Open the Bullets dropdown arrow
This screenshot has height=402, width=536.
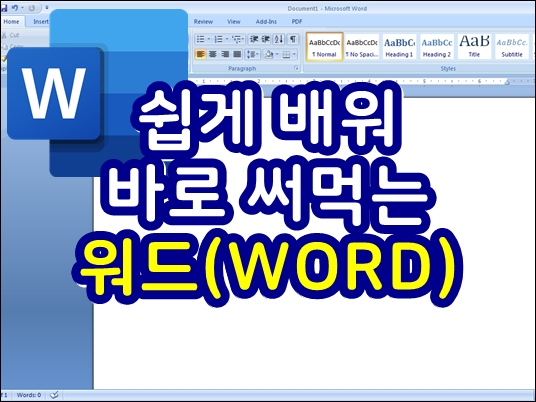point(209,39)
